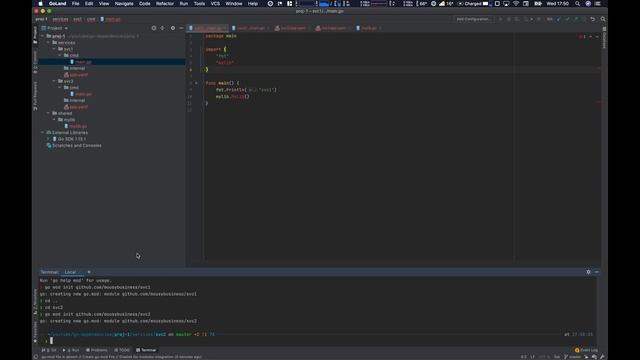Open the Pull Requests sidebar tool
640x360 pixels.
click(x=35, y=96)
